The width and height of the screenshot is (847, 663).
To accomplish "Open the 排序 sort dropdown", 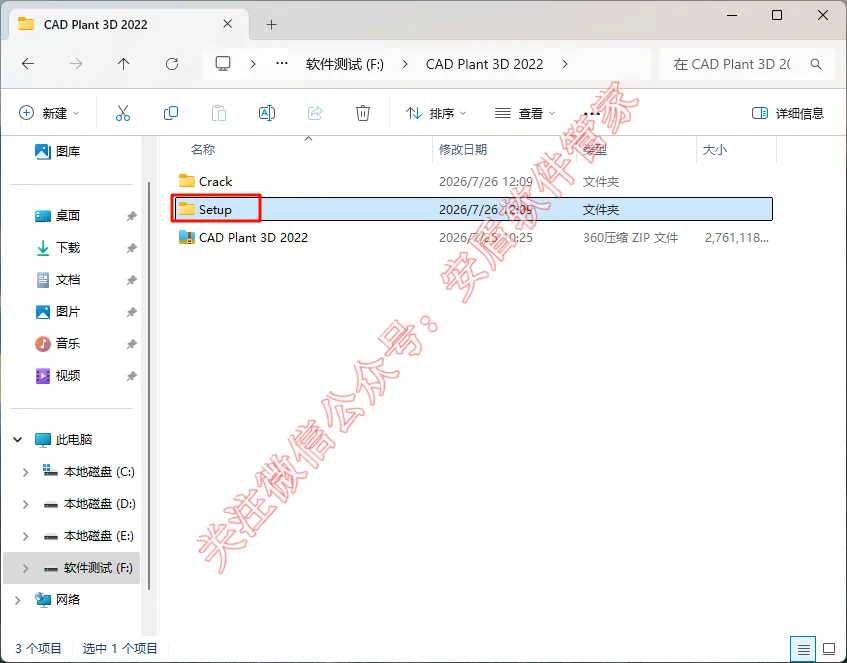I will point(436,113).
